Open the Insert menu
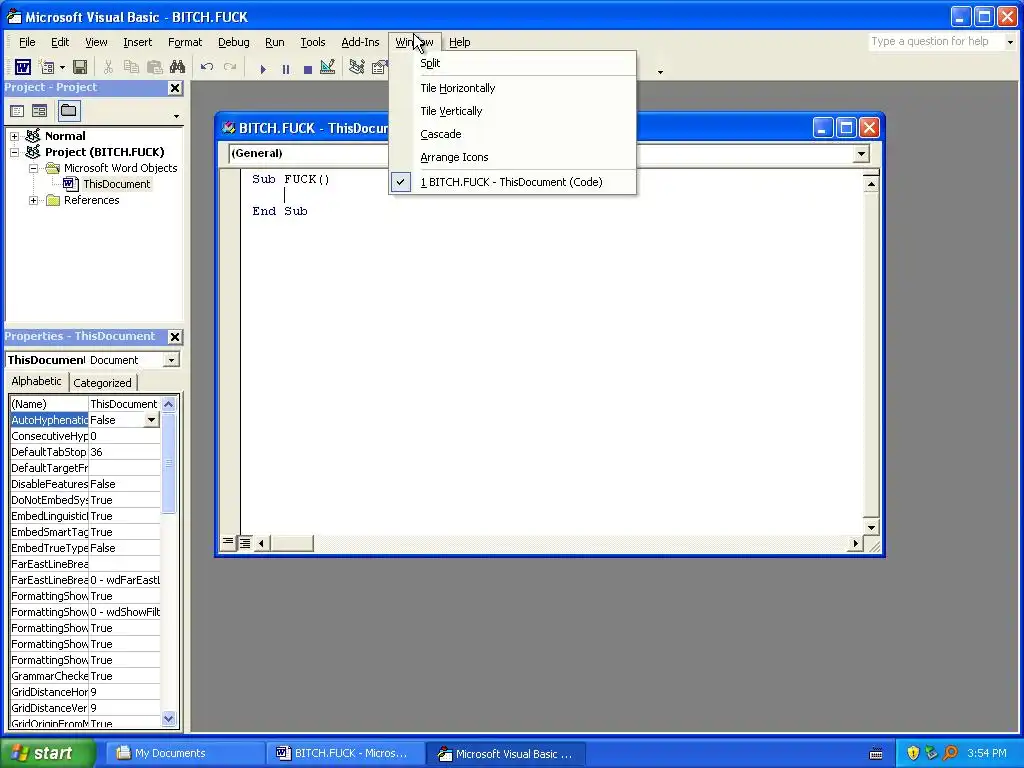This screenshot has width=1024, height=768. click(x=137, y=42)
